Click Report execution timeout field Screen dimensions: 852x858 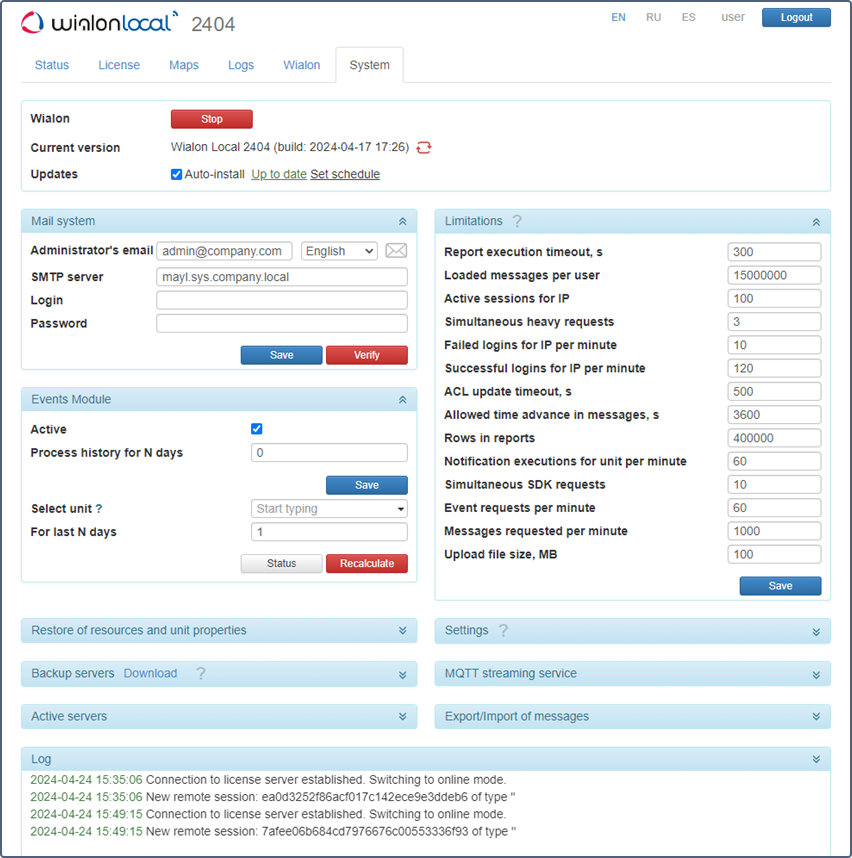pos(774,252)
